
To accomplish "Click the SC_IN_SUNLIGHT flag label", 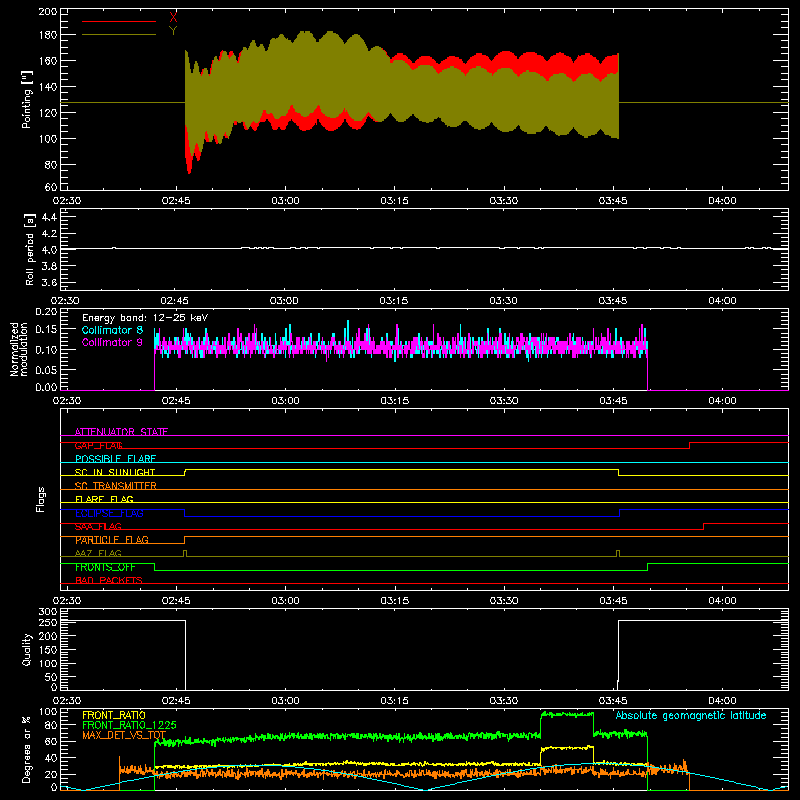I will point(115,472).
